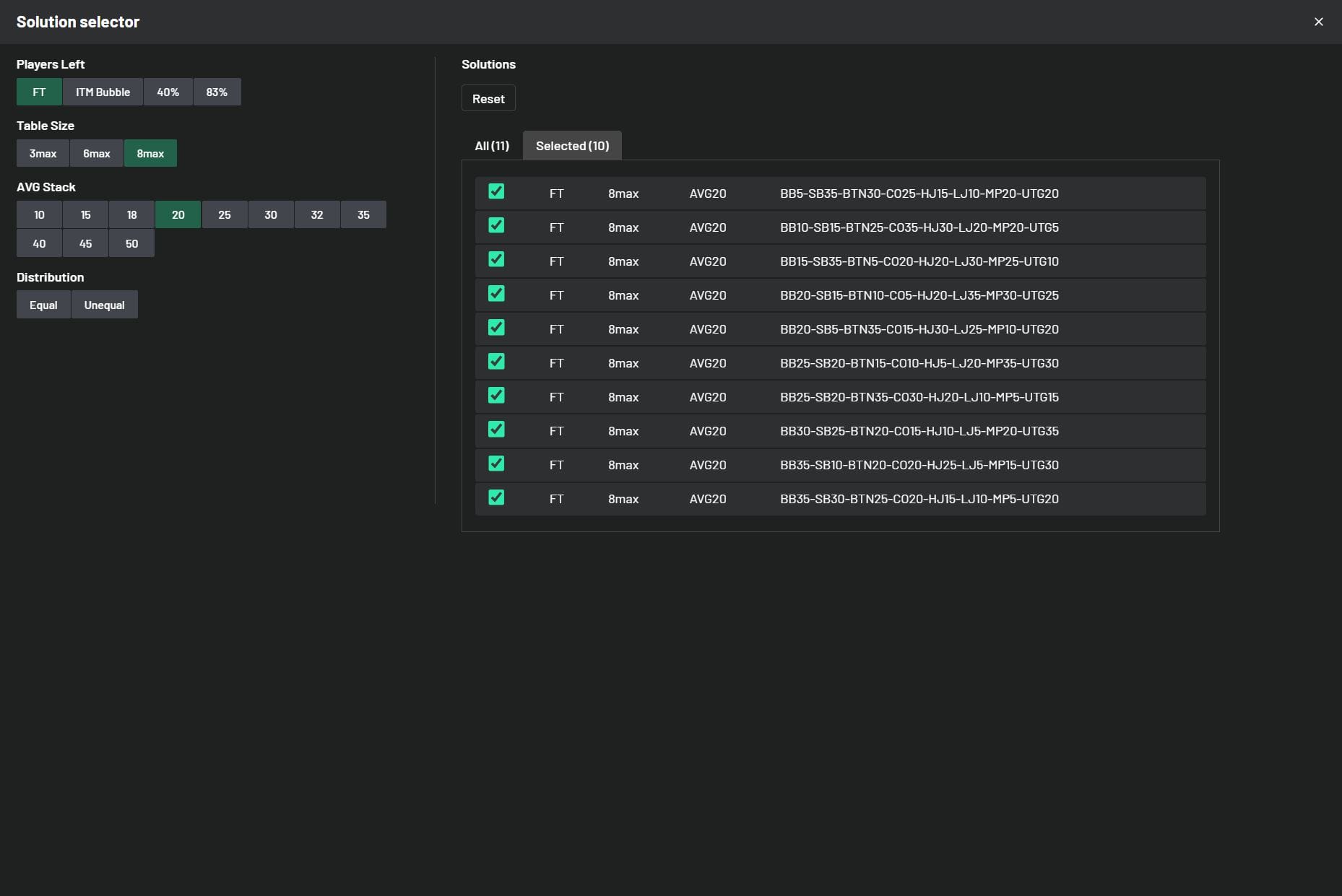The width and height of the screenshot is (1342, 896).
Task: Close the Solution selector dialog
Action: [x=1318, y=22]
